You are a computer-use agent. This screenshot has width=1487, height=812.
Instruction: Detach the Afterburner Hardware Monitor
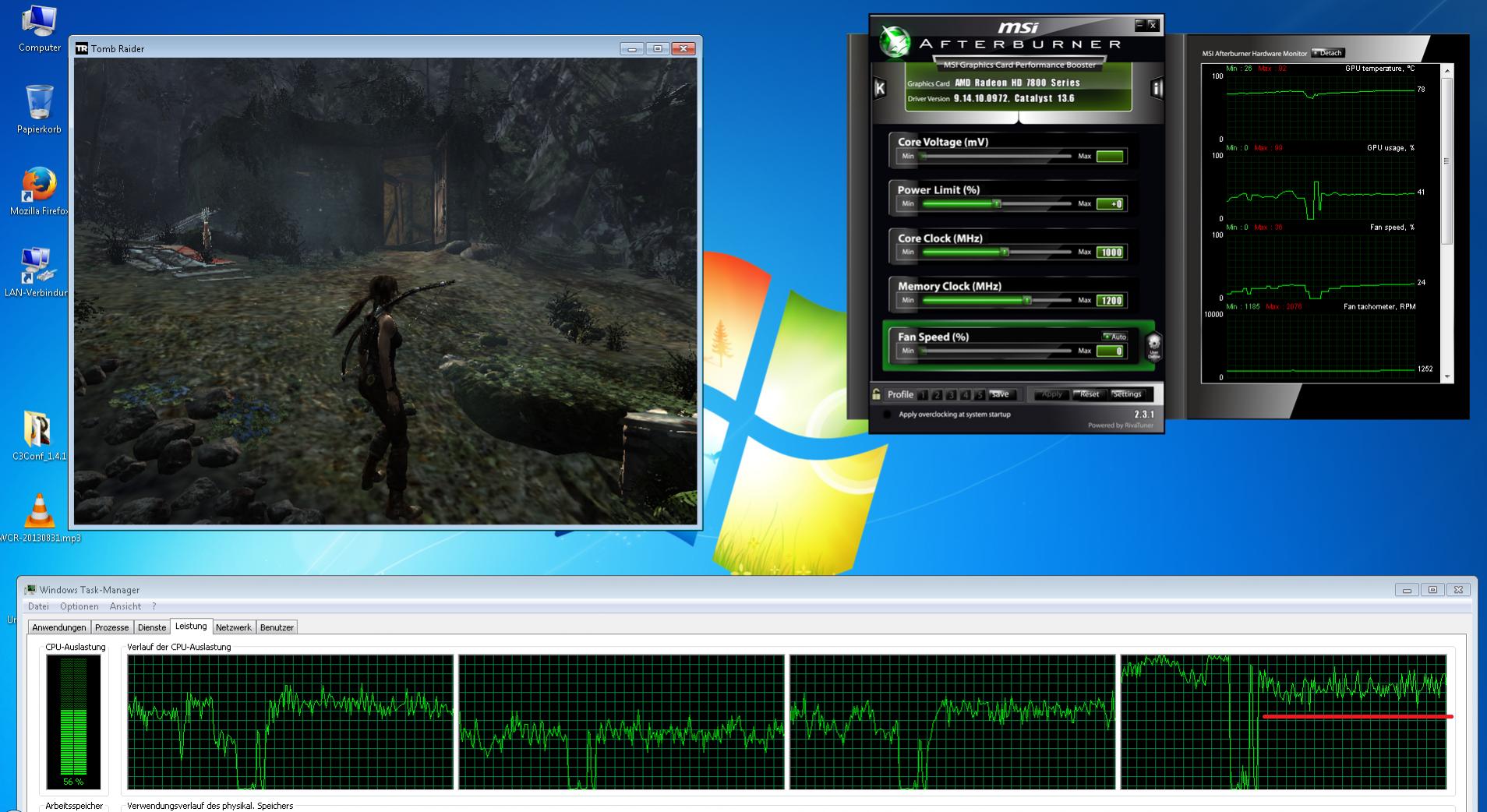tap(1329, 53)
